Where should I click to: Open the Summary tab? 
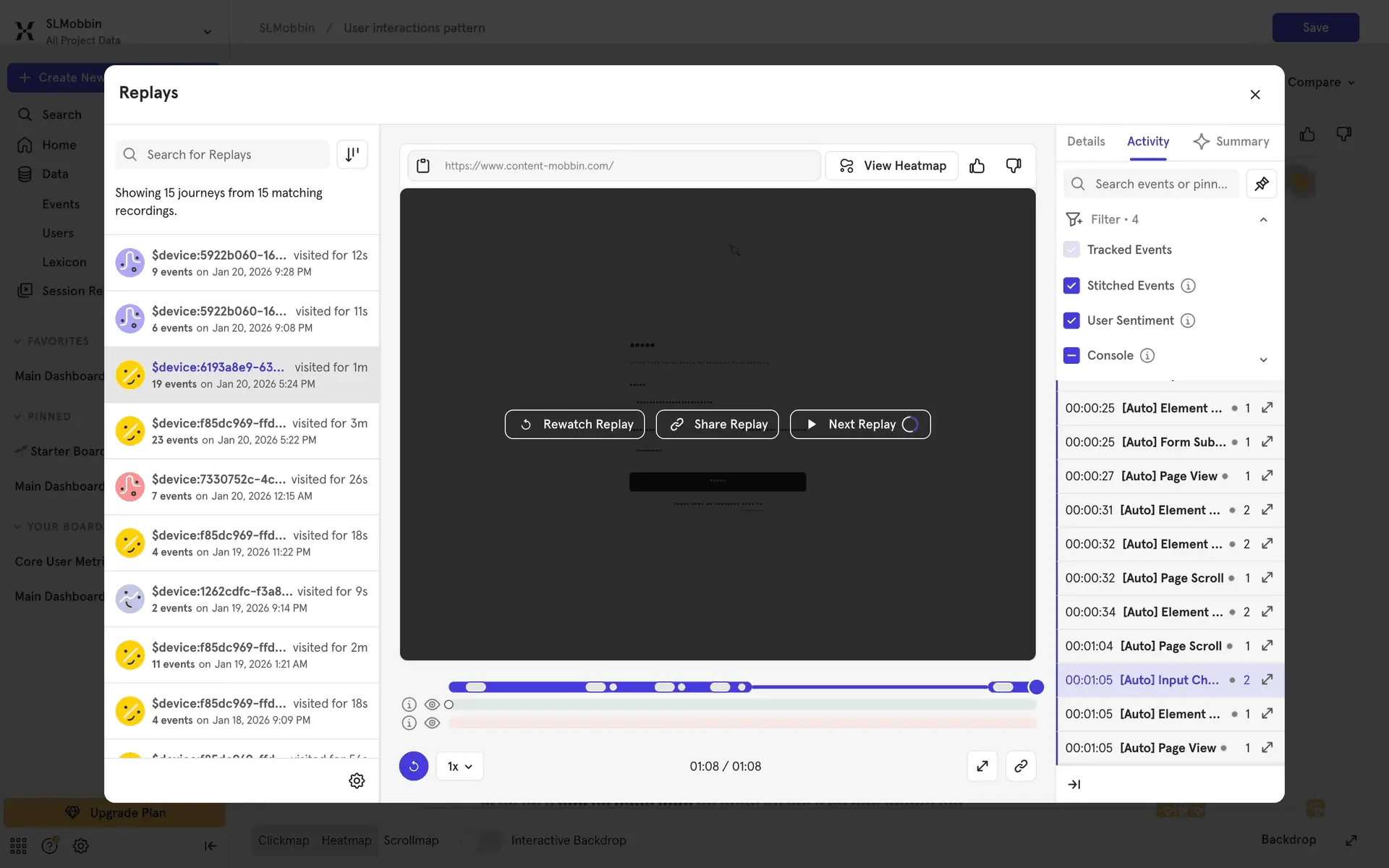tap(1231, 141)
